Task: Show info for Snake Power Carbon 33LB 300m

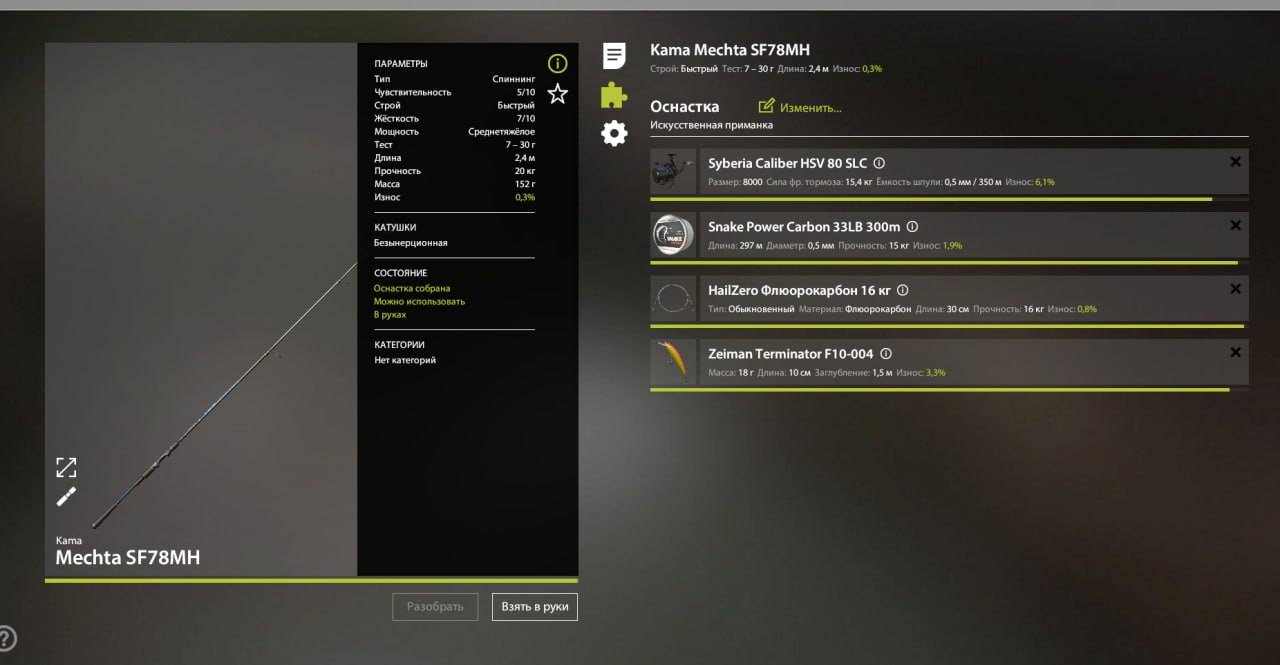Action: click(912, 227)
